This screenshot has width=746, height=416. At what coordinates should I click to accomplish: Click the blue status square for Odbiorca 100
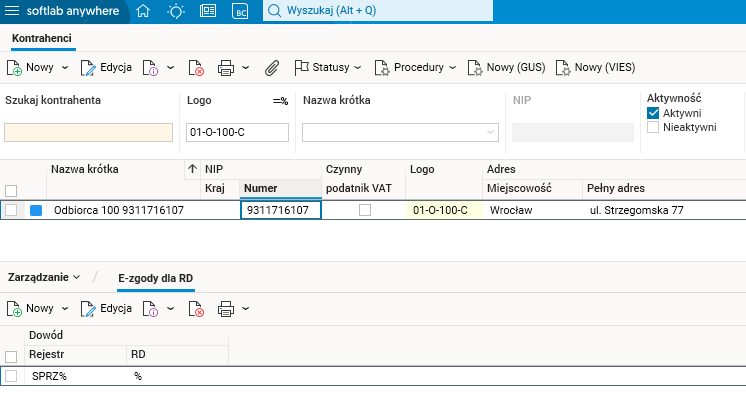[x=37, y=211]
